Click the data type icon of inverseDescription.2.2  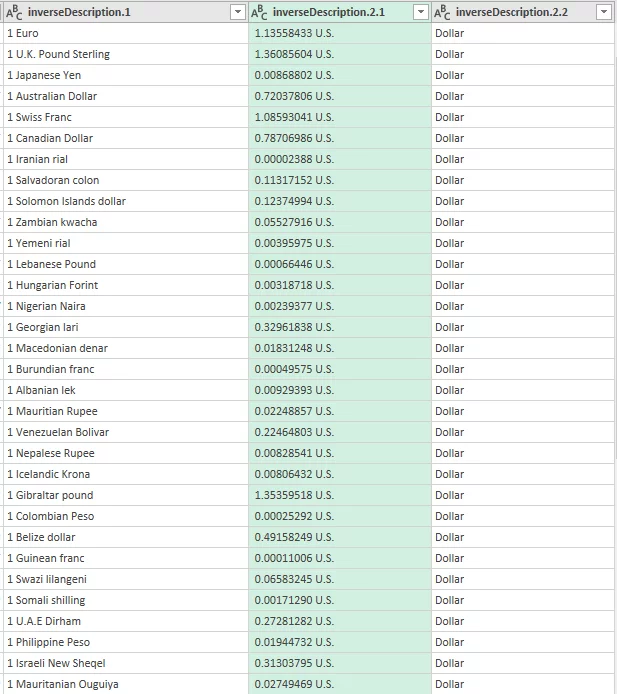442,12
